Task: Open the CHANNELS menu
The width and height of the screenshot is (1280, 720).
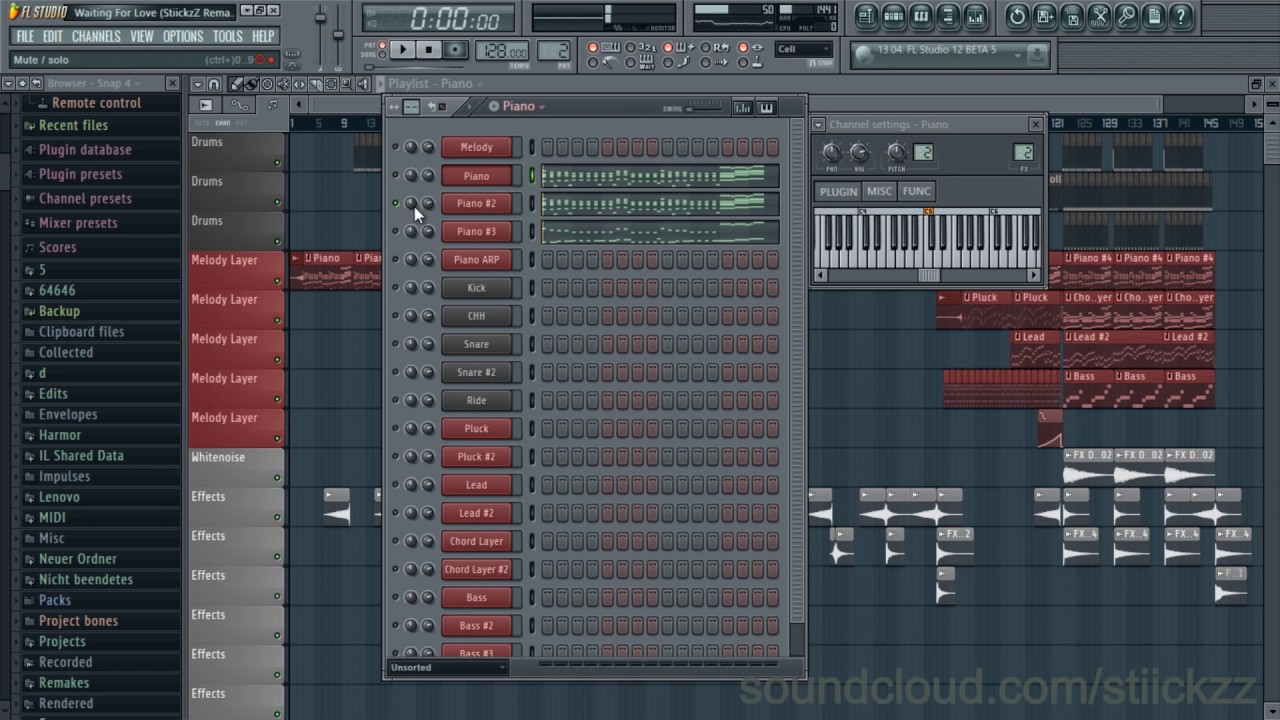Action: tap(97, 36)
